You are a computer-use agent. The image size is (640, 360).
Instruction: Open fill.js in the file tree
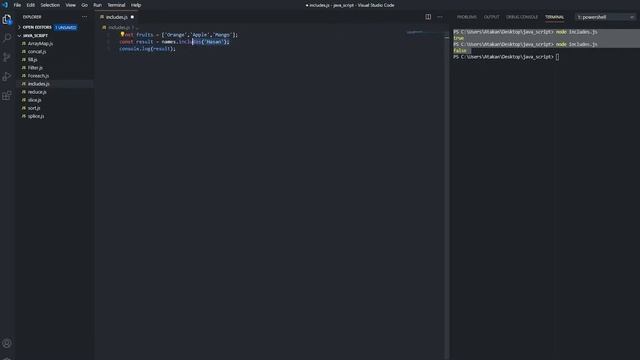pyautogui.click(x=33, y=60)
